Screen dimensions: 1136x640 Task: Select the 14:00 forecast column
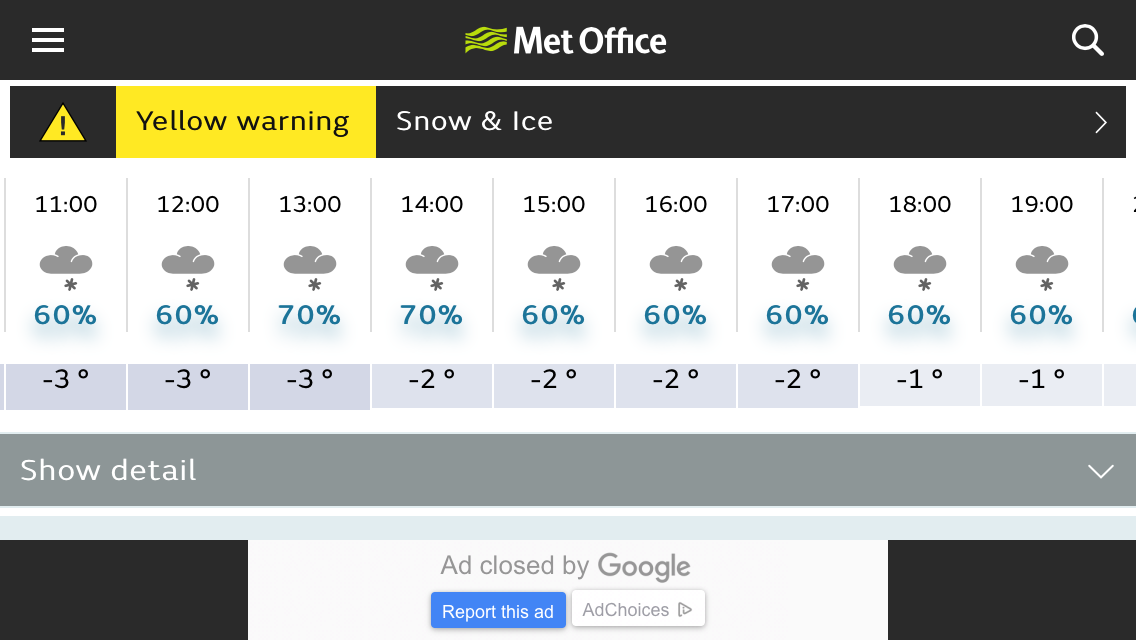coord(432,293)
